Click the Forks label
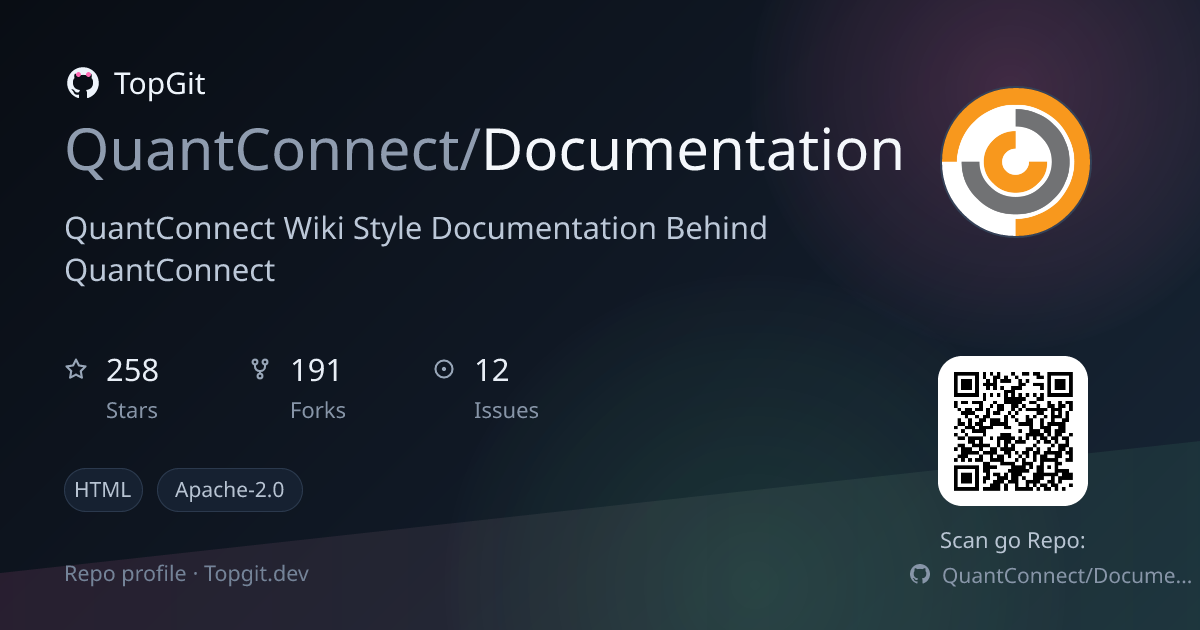 pos(318,410)
